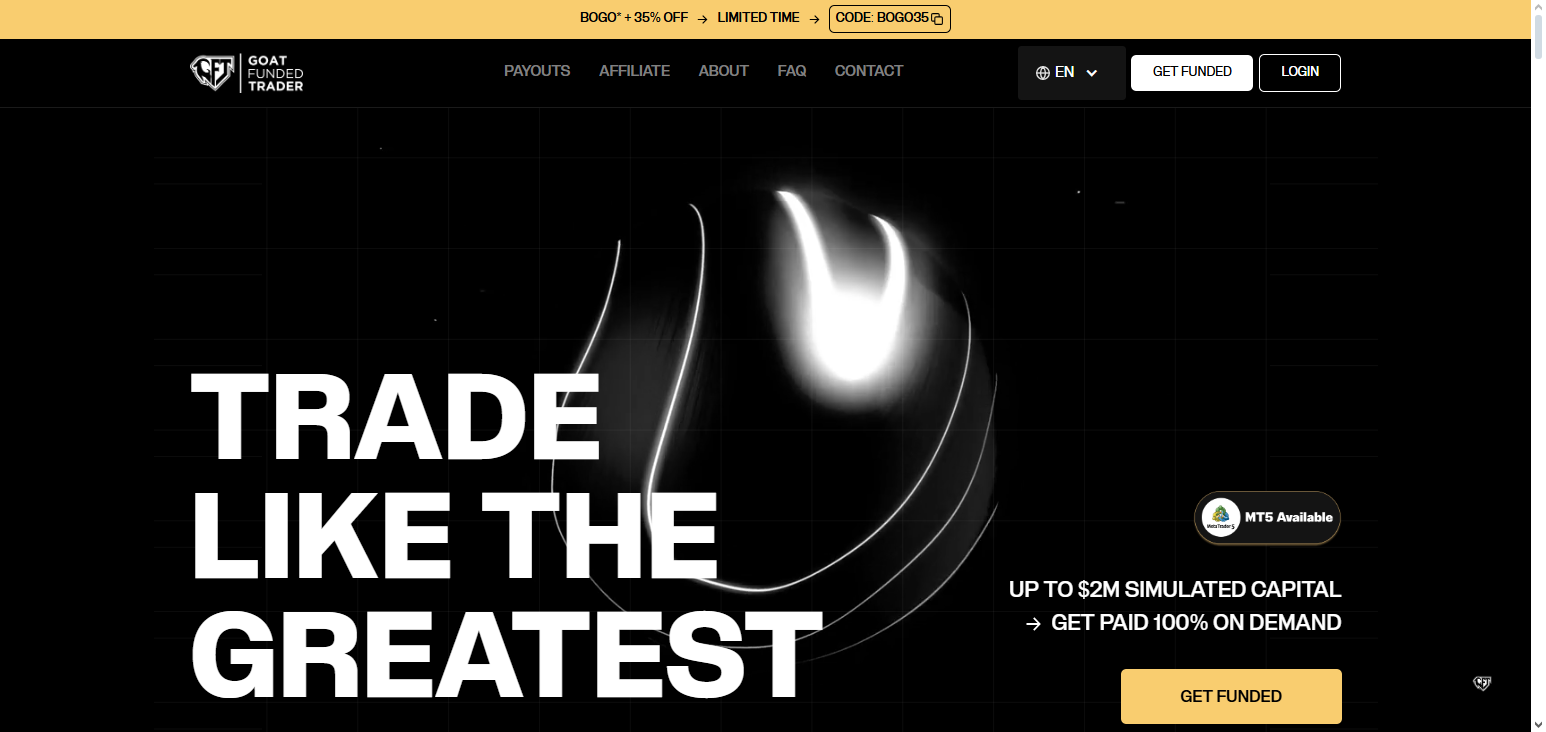Click the LOGIN button
The height and width of the screenshot is (732, 1546).
[x=1299, y=72]
